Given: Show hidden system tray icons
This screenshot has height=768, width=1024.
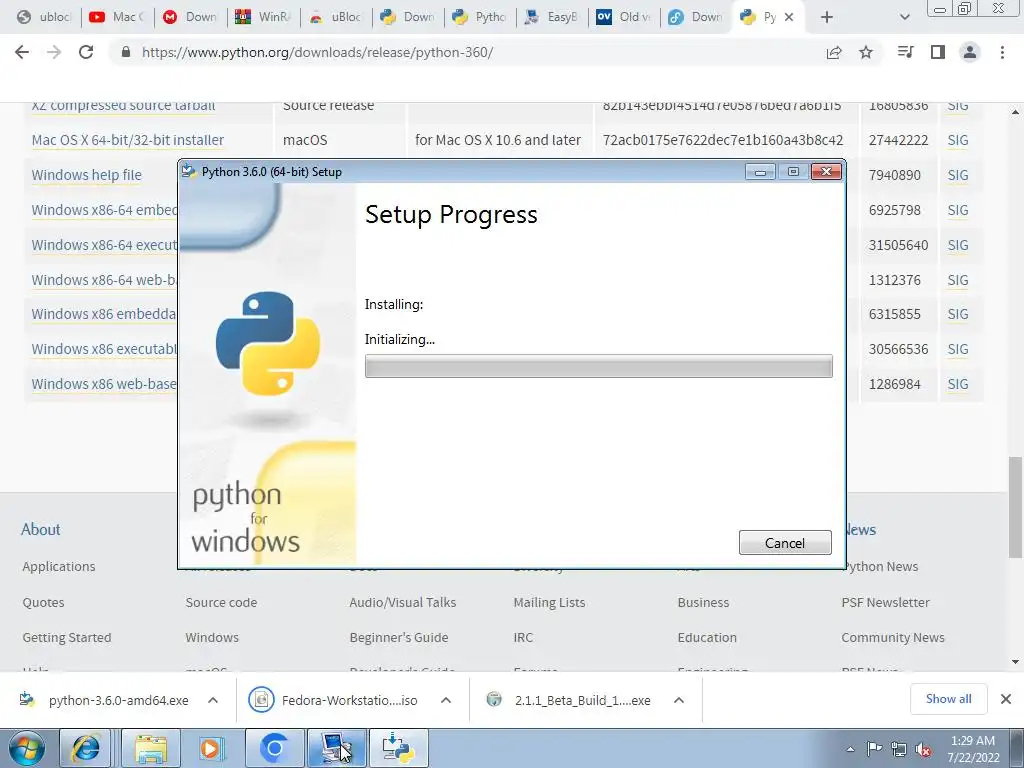Looking at the screenshot, I should 850,749.
